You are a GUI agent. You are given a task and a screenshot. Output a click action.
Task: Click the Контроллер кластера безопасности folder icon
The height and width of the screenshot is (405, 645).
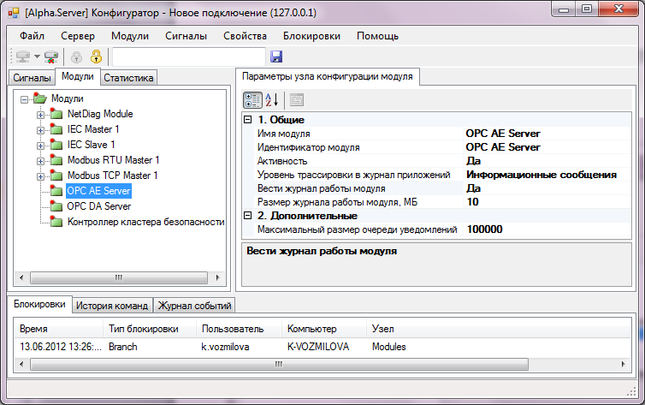(56, 222)
